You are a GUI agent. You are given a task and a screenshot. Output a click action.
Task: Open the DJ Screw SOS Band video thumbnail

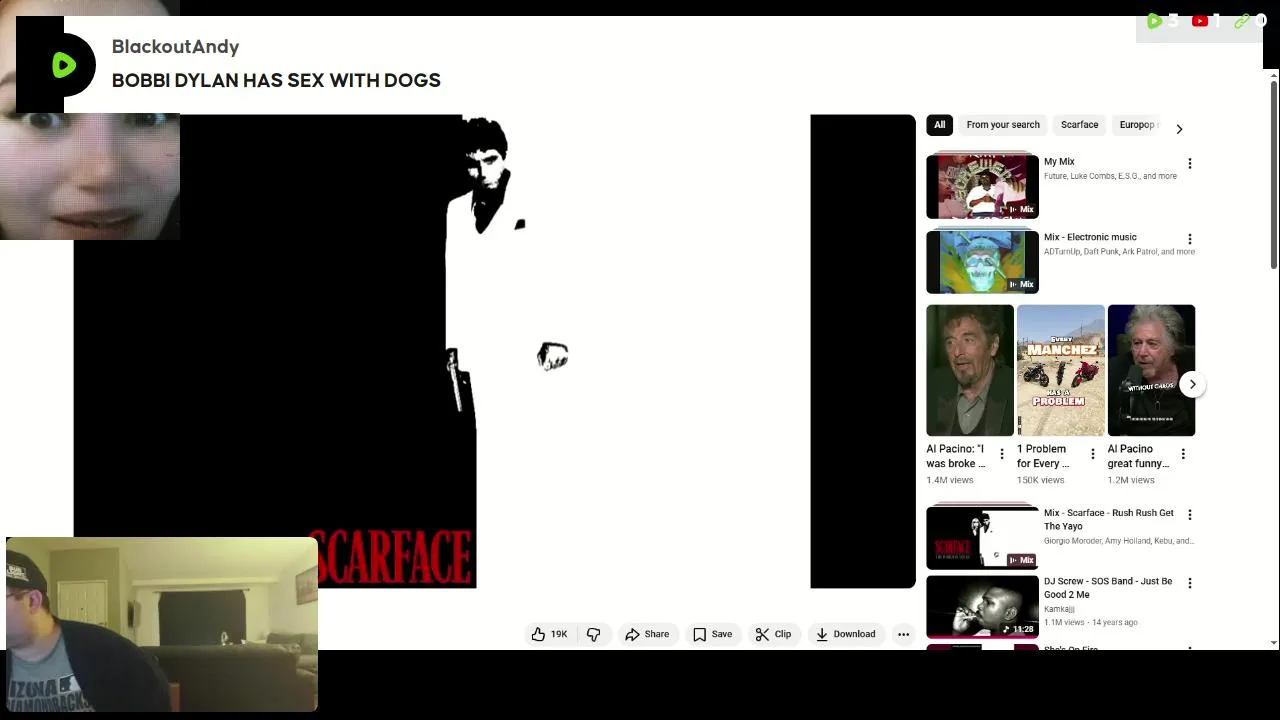coord(982,606)
